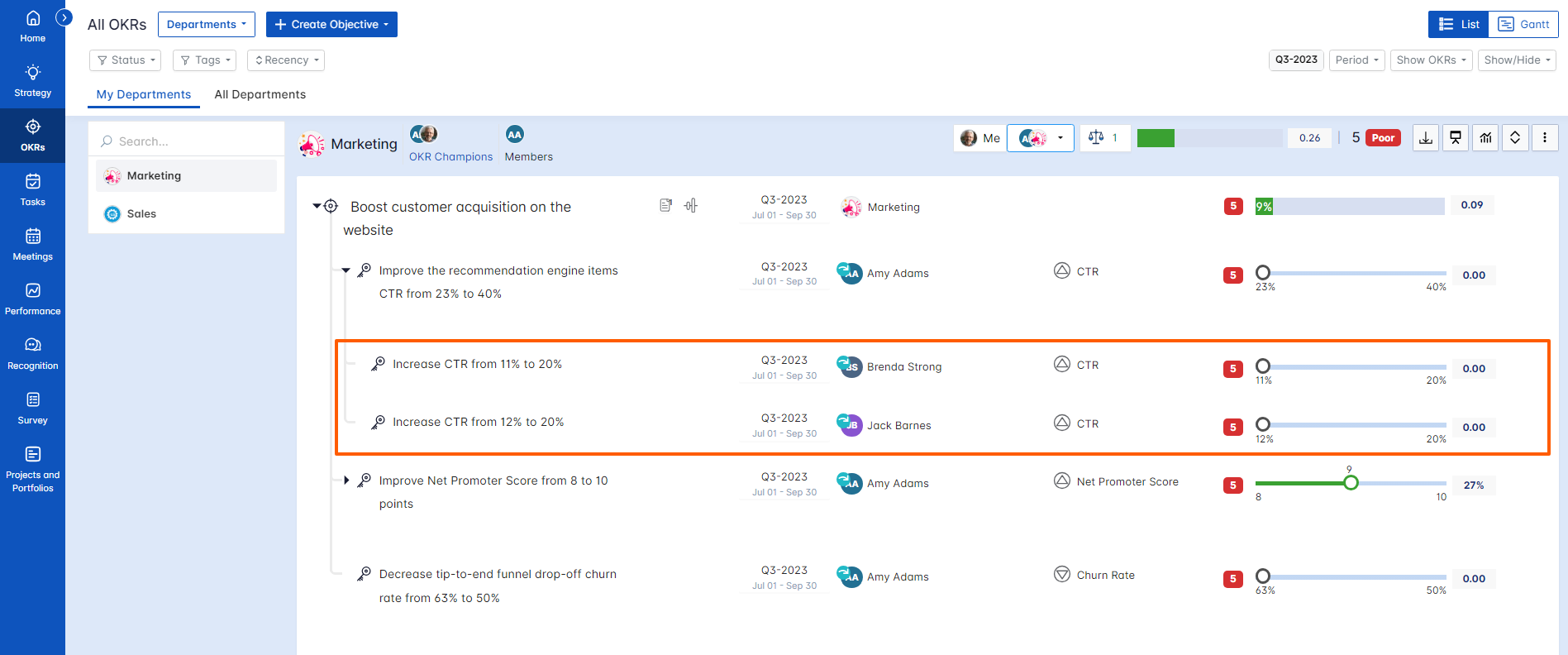Open presentation mode icon in Marketing header
The image size is (1568, 655).
point(1456,138)
